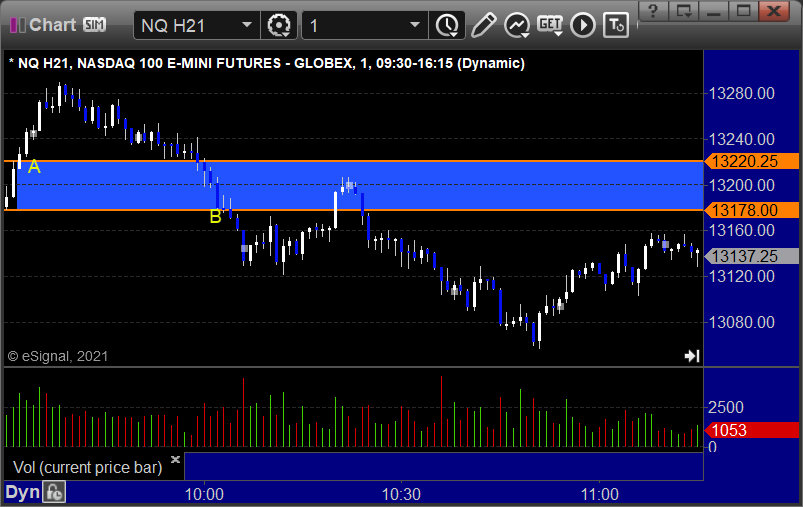803x507 pixels.
Task: Click the Dyn label
Action: [x=22, y=492]
